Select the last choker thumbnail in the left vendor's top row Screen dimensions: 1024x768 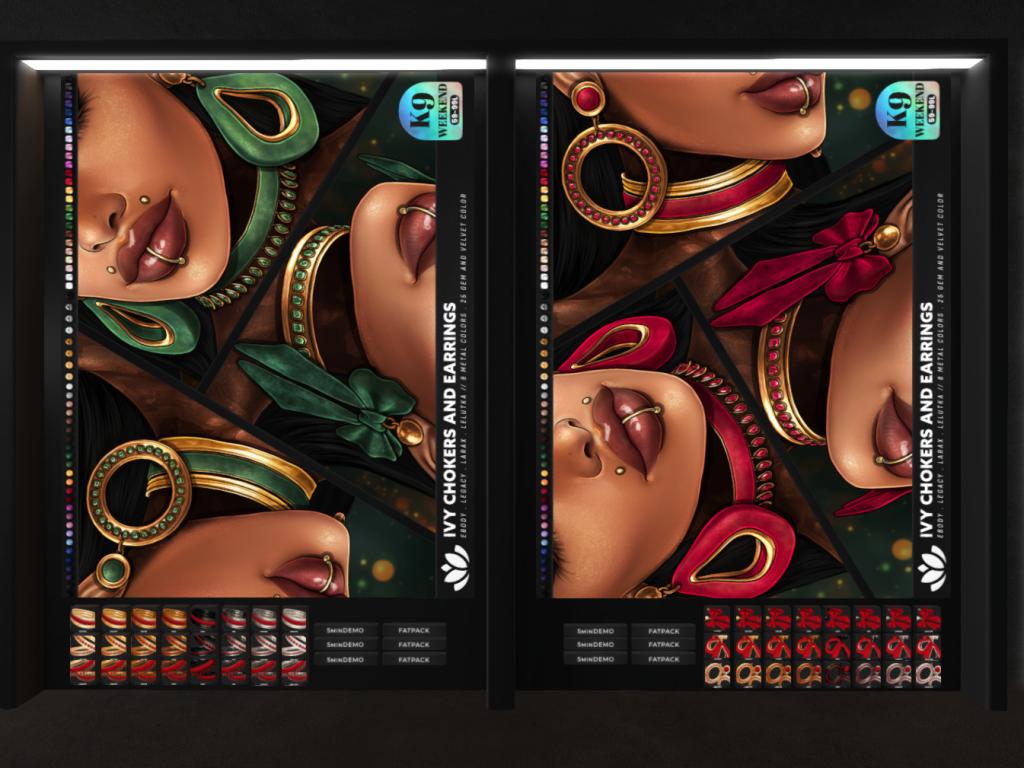pyautogui.click(x=293, y=619)
